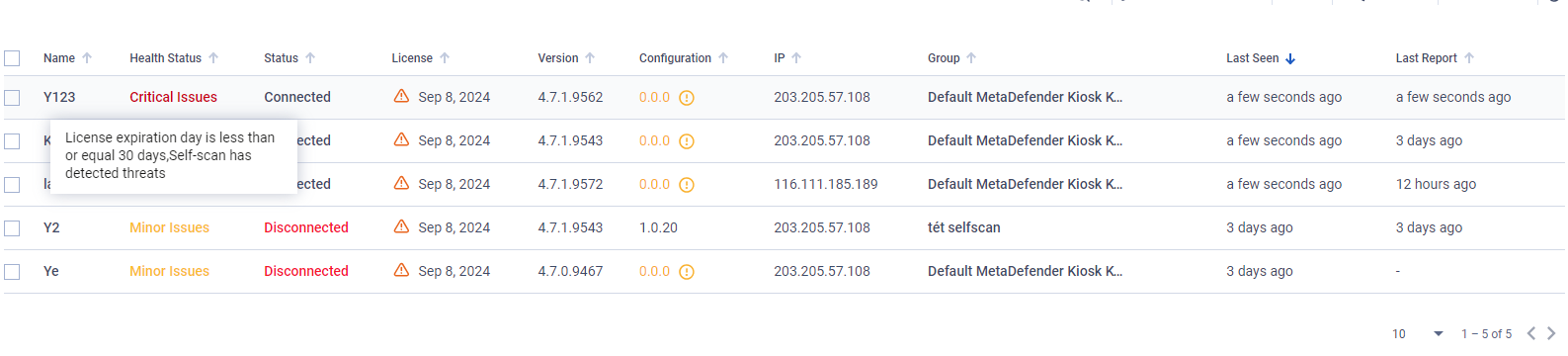Click license warning triangle in Ye row
The width and height of the screenshot is (1568, 356).
401,270
